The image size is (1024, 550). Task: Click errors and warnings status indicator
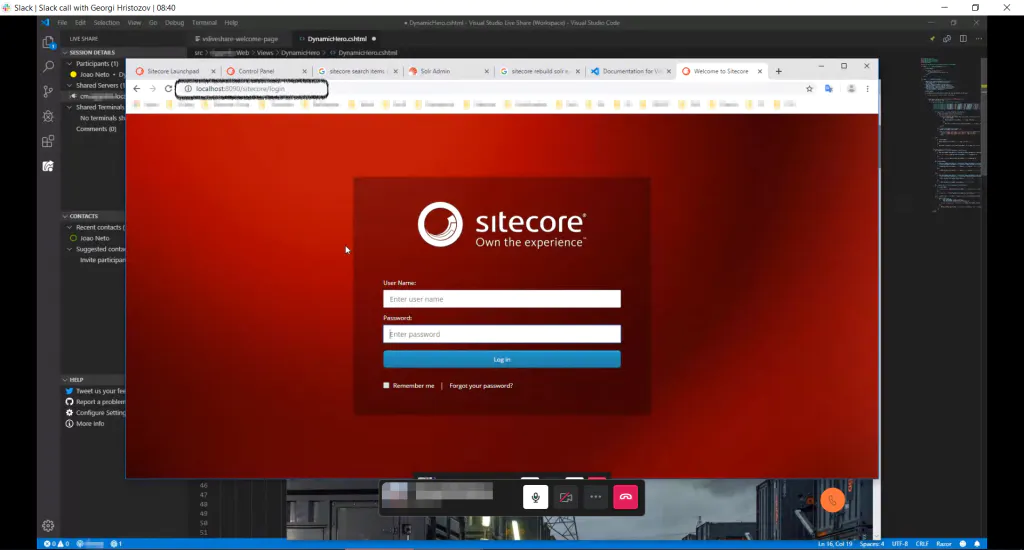click(56, 543)
